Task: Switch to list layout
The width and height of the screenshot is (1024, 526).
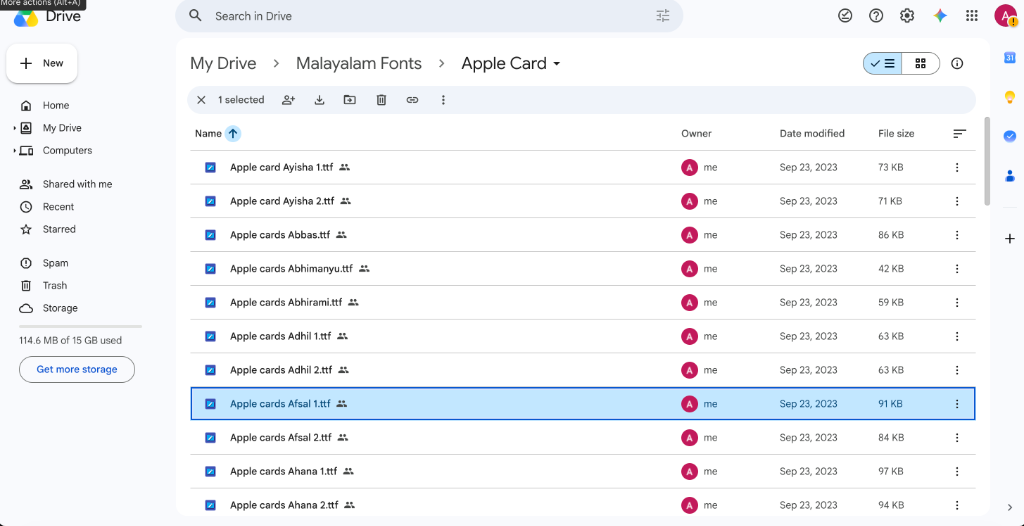Action: point(883,63)
